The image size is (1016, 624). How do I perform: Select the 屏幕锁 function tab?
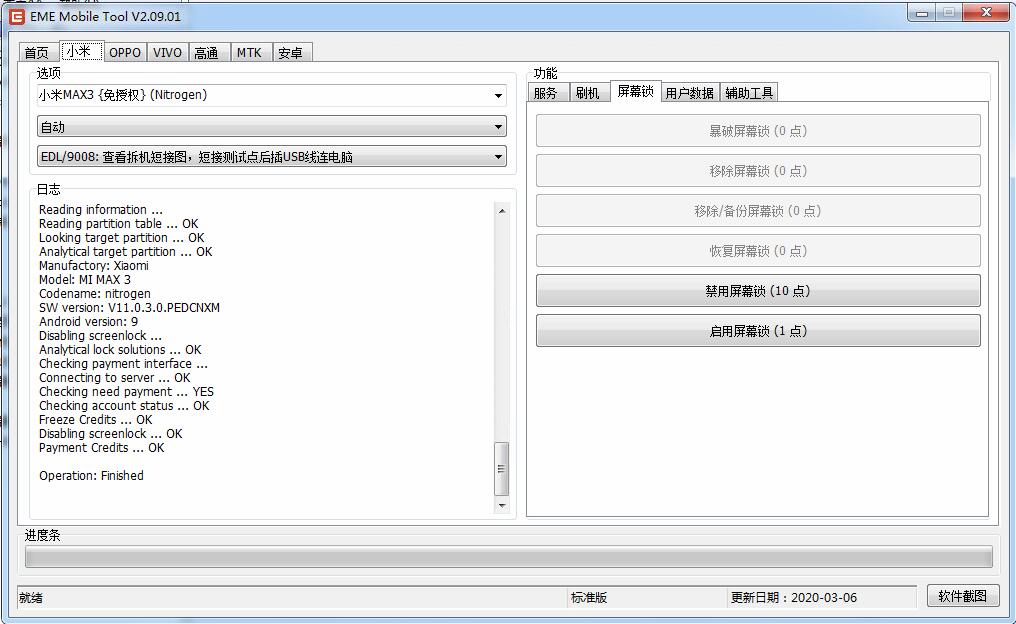[635, 91]
